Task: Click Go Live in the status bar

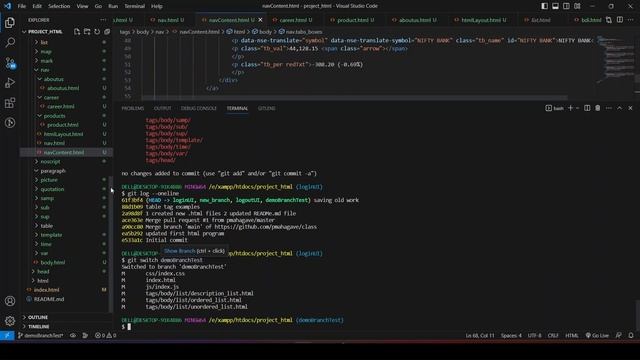Action: coord(597,336)
